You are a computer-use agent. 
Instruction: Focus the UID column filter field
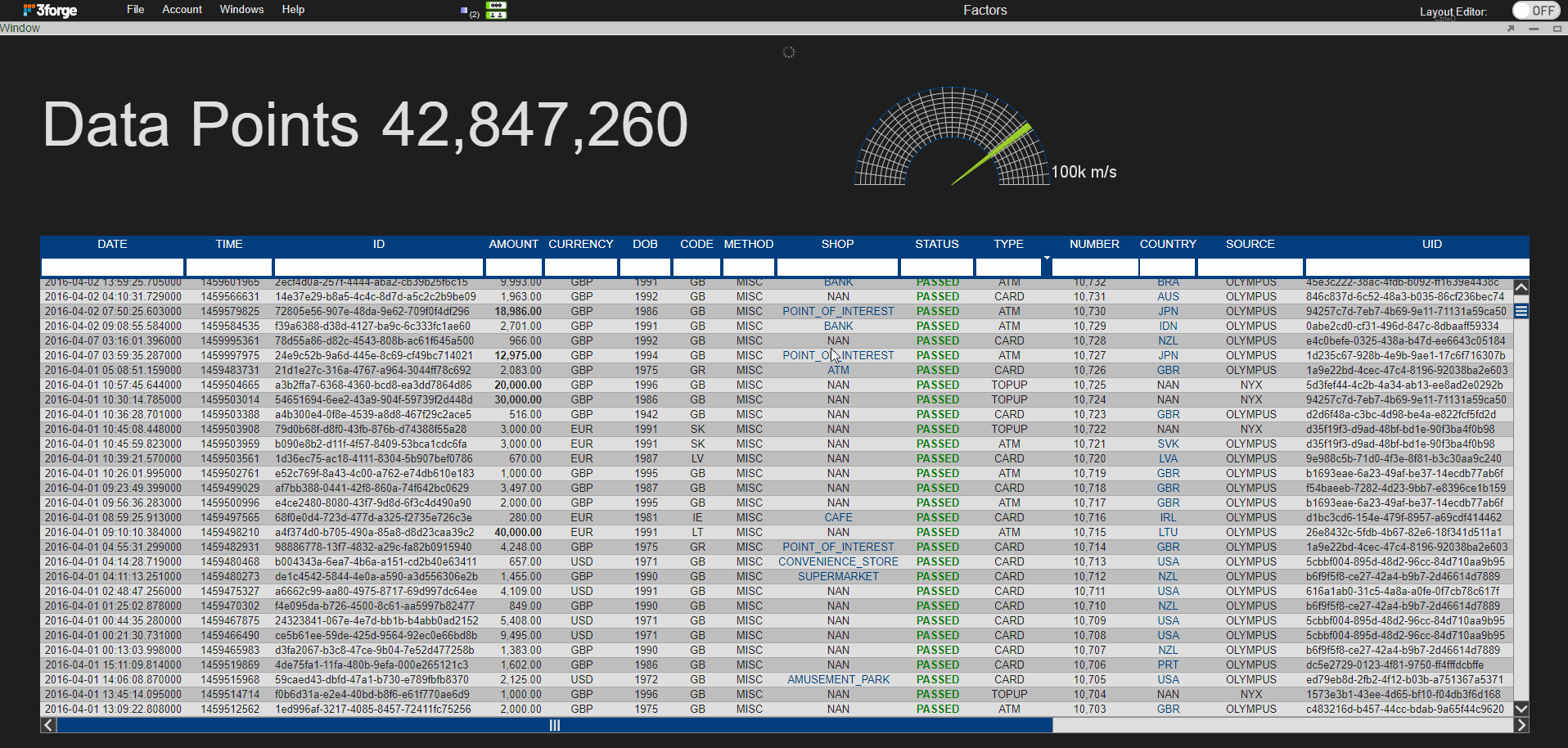[1417, 267]
